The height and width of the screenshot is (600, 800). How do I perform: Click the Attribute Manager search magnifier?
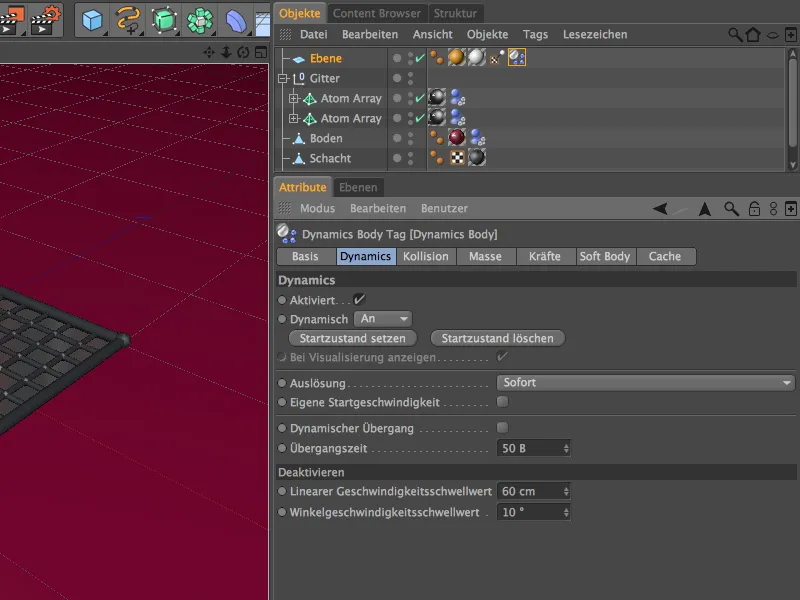tap(731, 209)
